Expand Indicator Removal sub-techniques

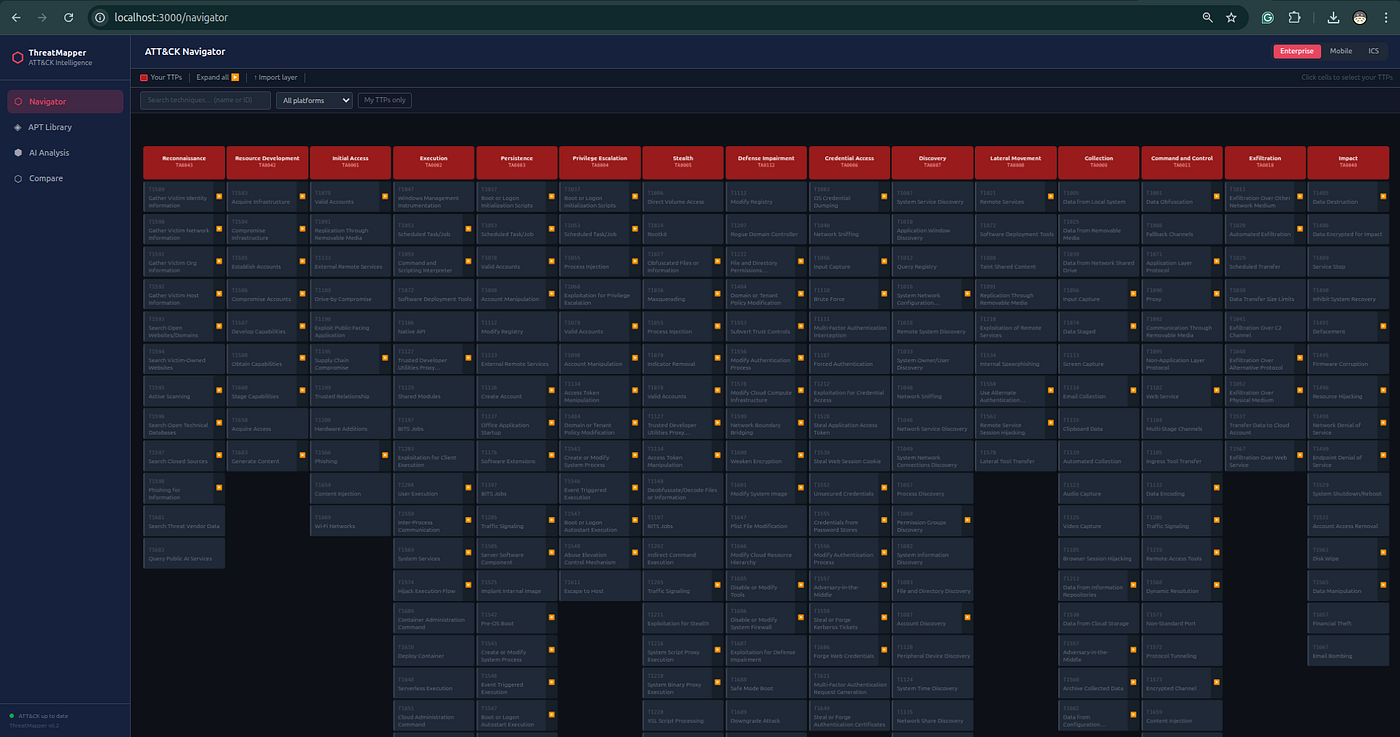click(719, 359)
